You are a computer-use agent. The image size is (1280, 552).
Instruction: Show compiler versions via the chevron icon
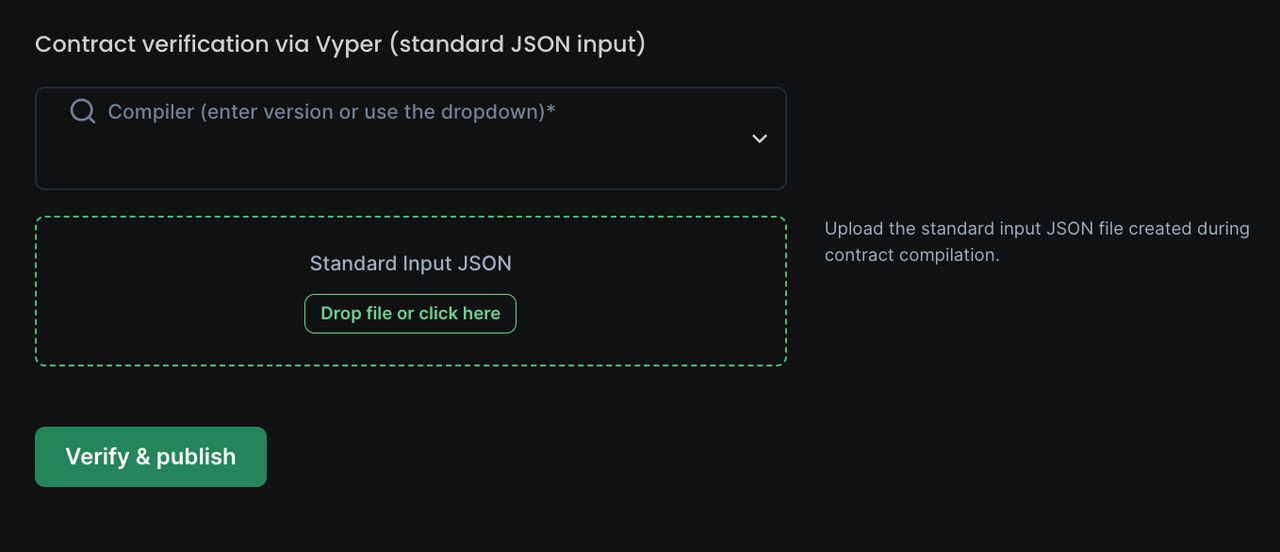[x=759, y=138]
